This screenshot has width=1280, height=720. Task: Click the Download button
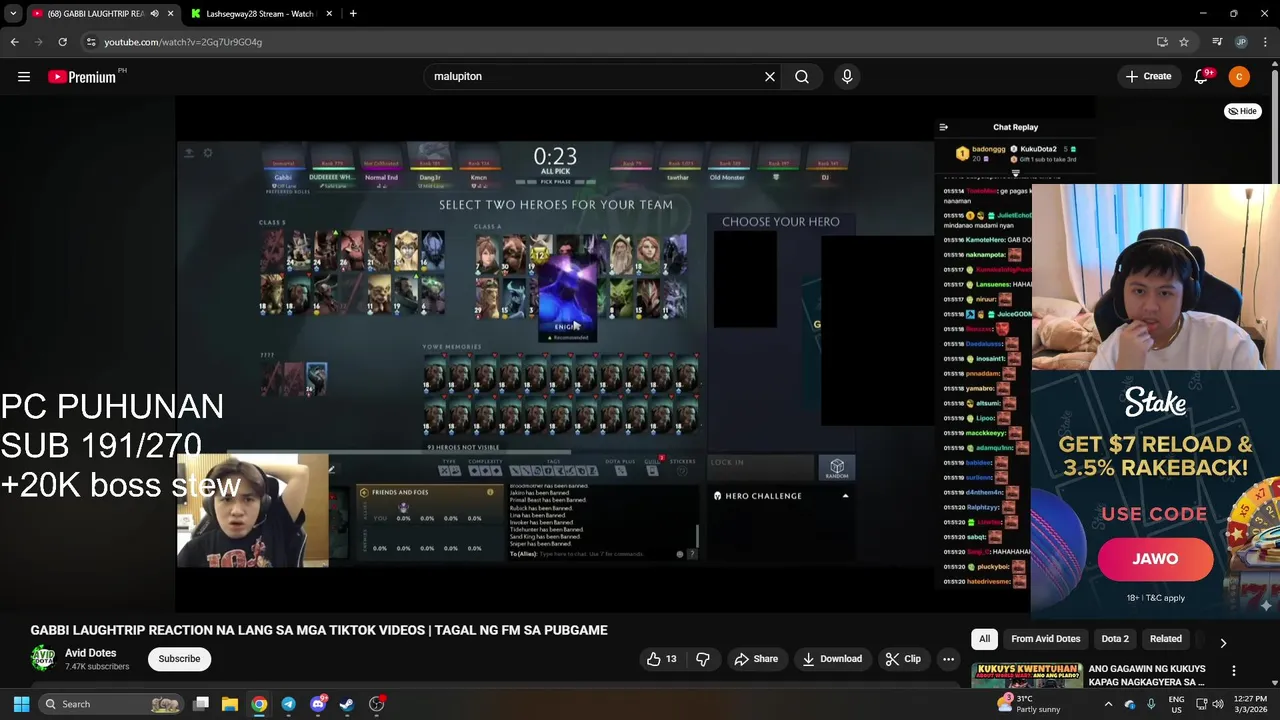point(832,659)
